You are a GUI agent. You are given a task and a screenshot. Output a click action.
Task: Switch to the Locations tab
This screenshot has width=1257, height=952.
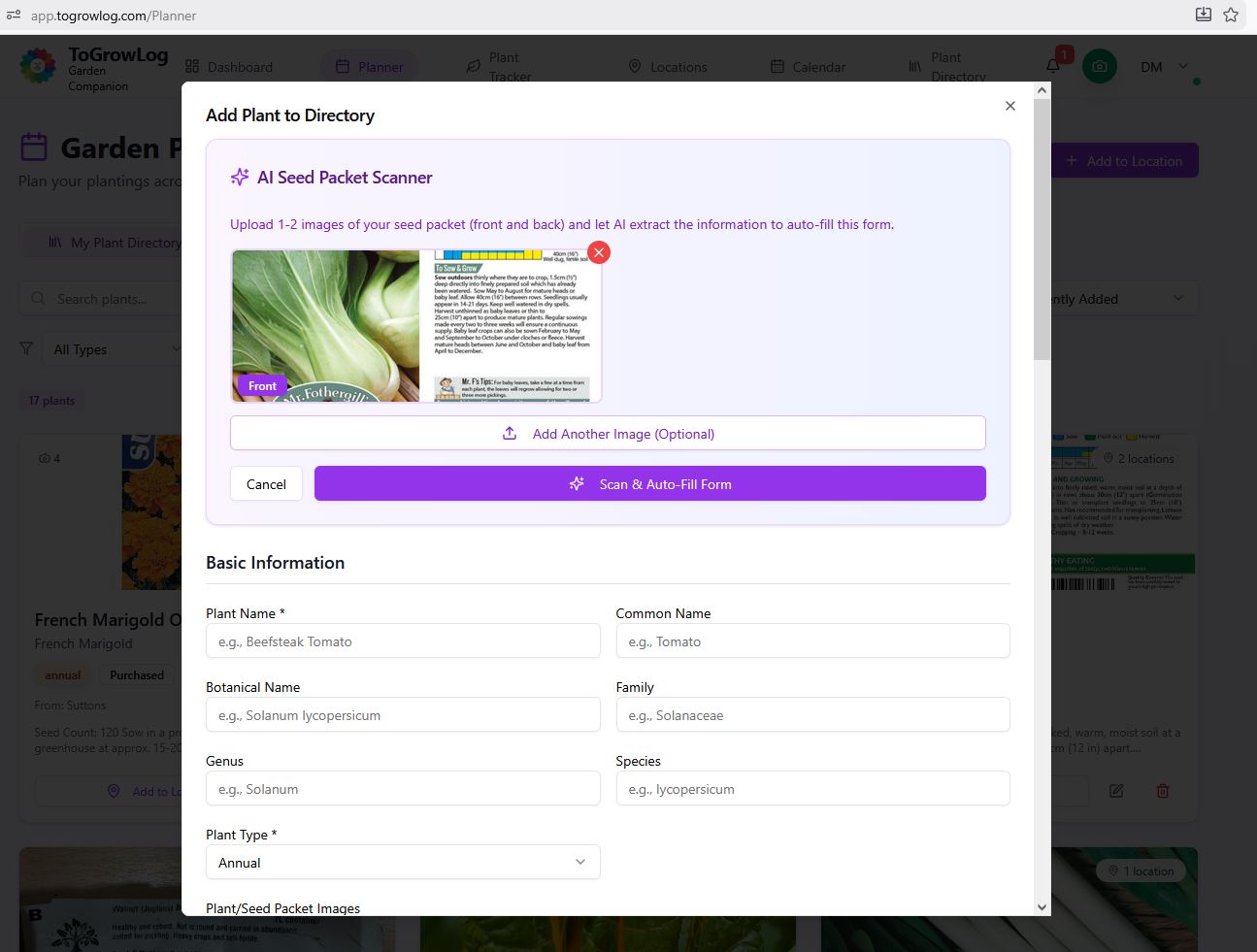(668, 67)
